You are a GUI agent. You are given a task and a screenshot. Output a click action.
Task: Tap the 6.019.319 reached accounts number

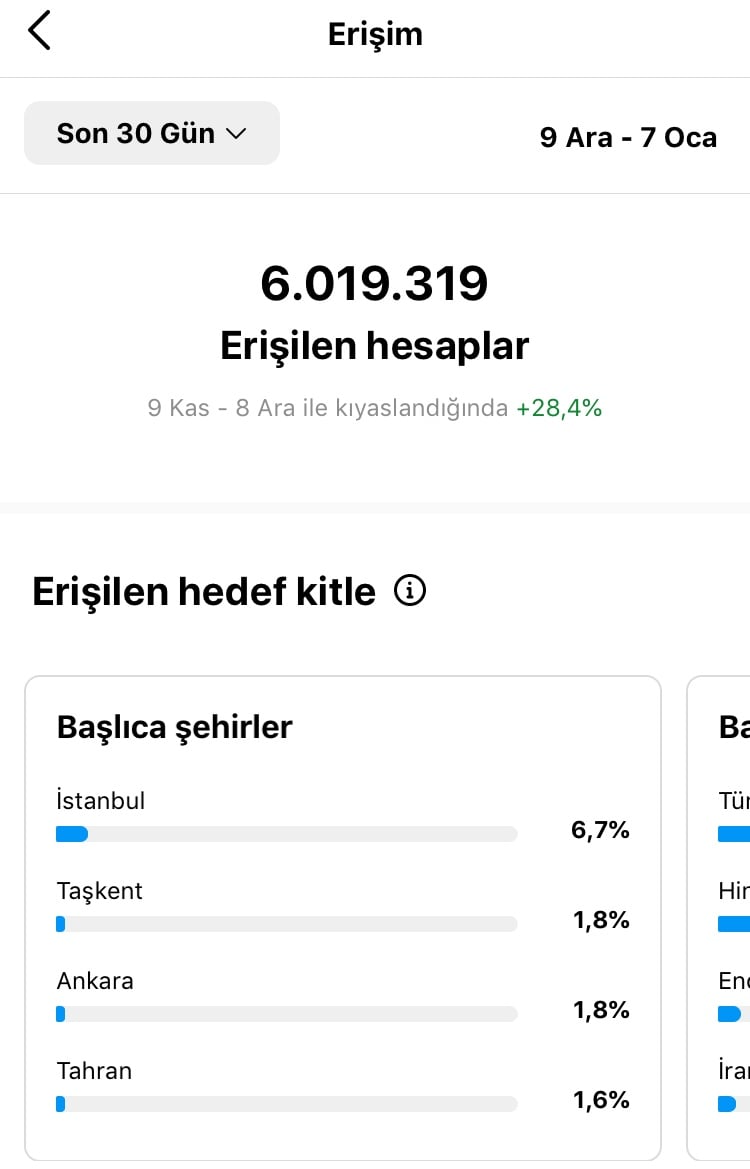pyautogui.click(x=374, y=283)
